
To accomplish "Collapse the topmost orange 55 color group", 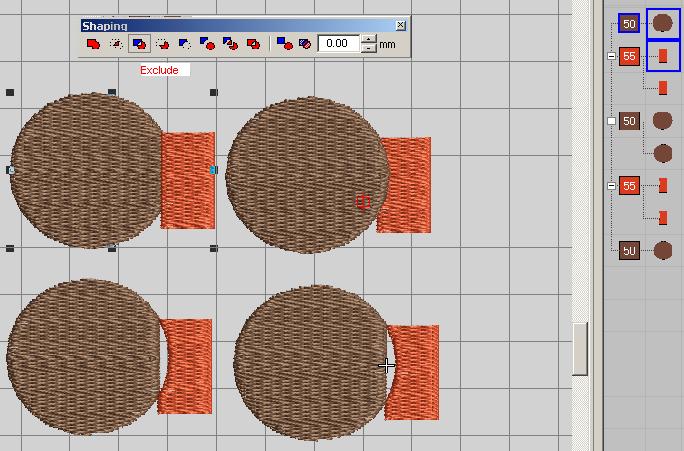I will point(612,57).
